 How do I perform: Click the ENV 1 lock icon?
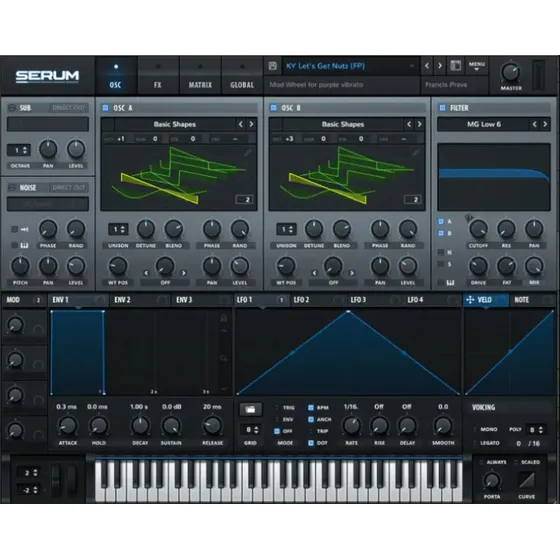[x=224, y=318]
